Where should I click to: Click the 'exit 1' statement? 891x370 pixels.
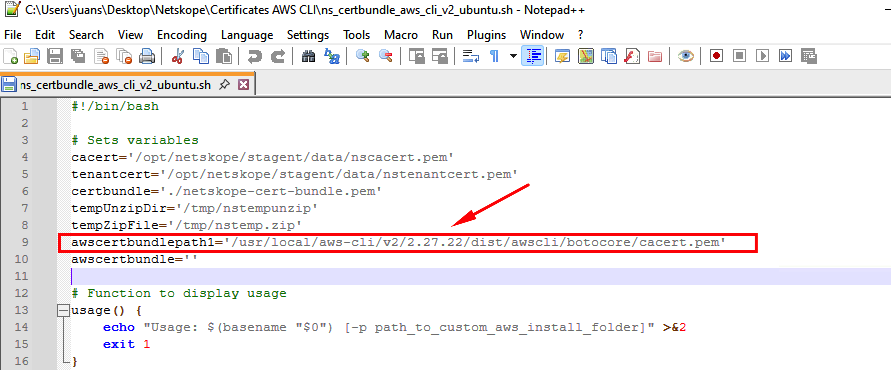(127, 344)
